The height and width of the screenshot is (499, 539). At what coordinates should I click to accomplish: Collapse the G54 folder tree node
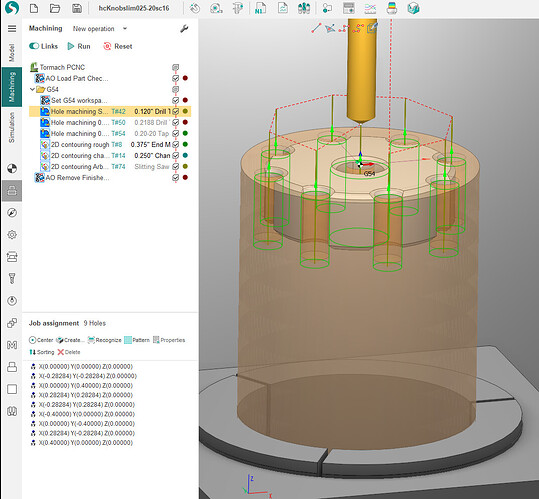(x=32, y=89)
